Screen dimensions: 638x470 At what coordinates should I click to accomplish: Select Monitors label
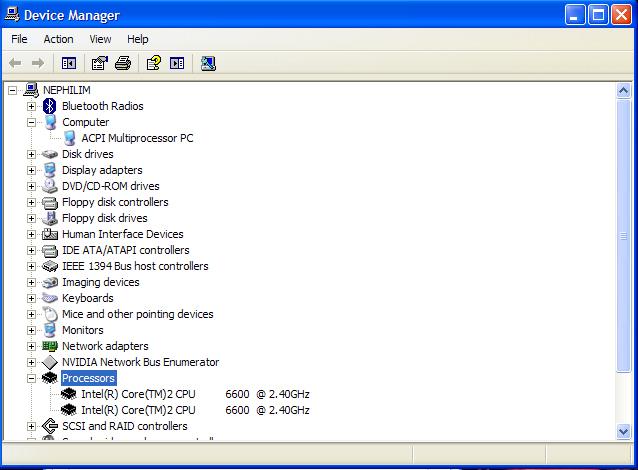tap(83, 330)
